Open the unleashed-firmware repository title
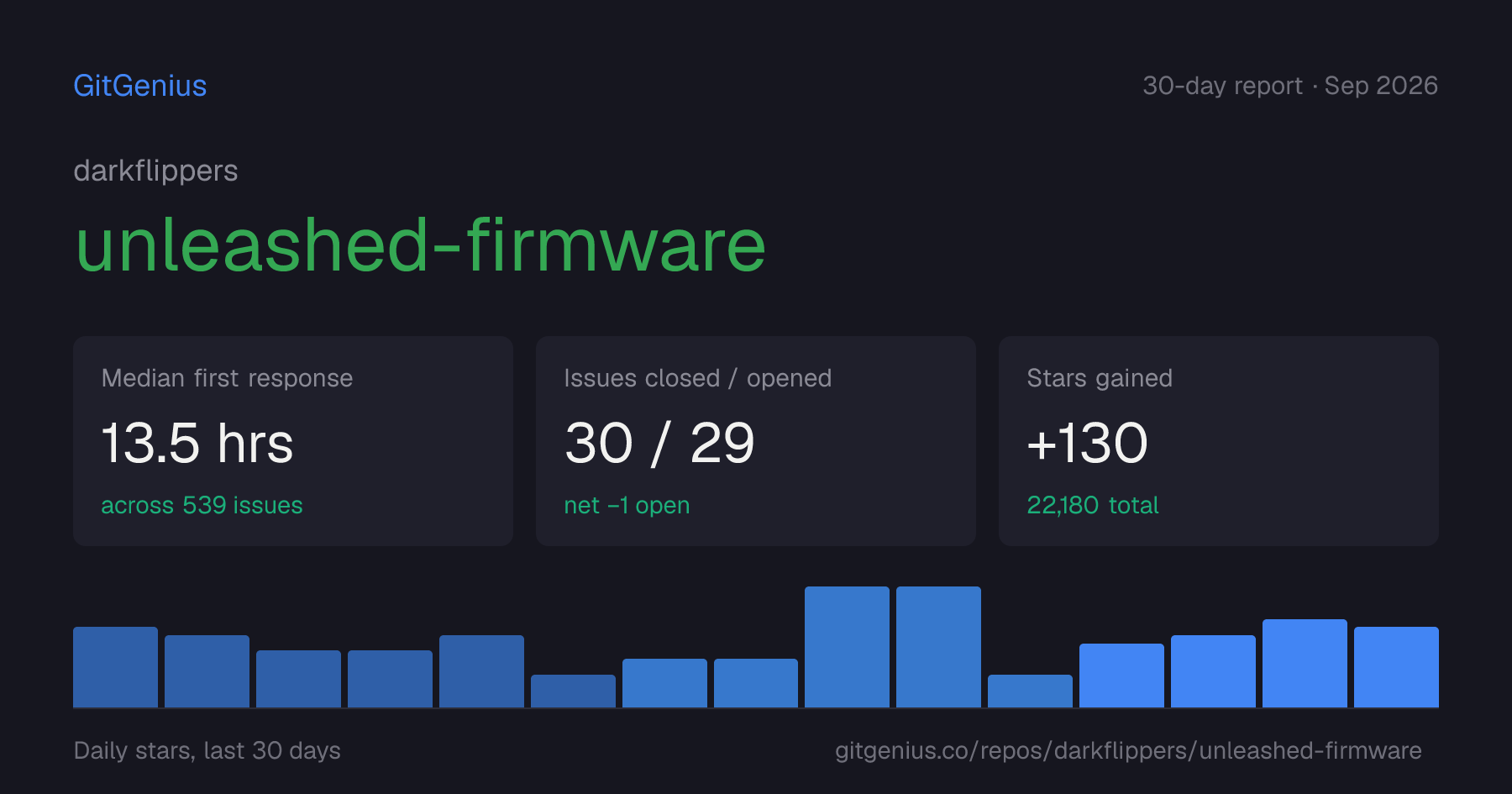1512x794 pixels. tap(421, 245)
